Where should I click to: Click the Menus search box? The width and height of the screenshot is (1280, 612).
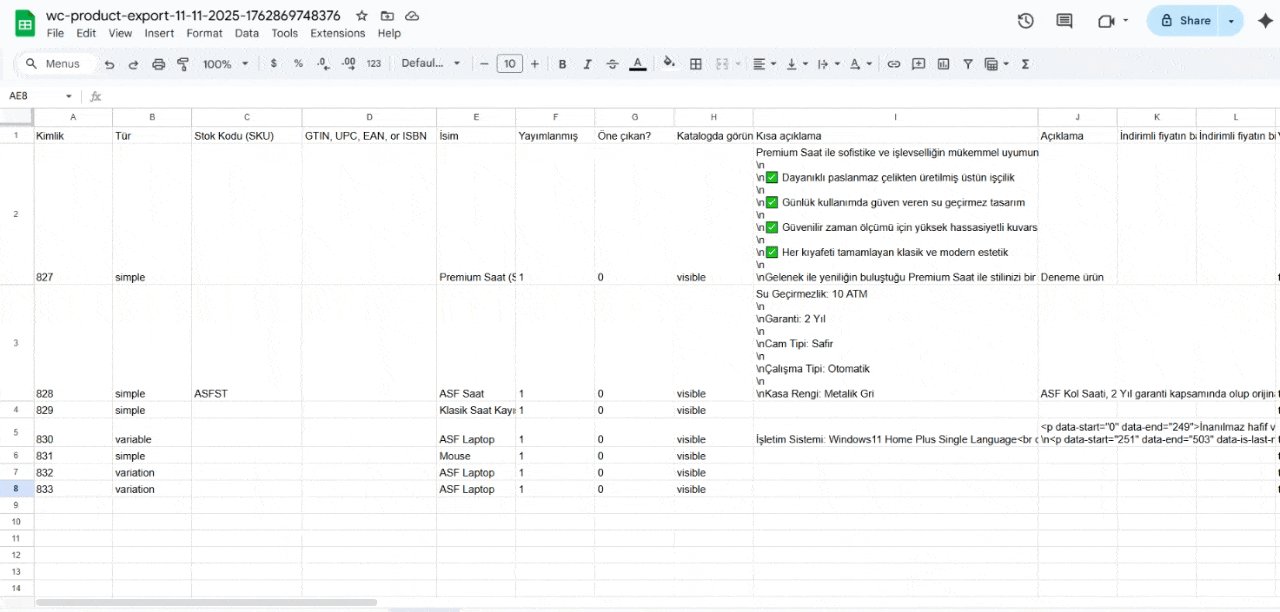[56, 64]
